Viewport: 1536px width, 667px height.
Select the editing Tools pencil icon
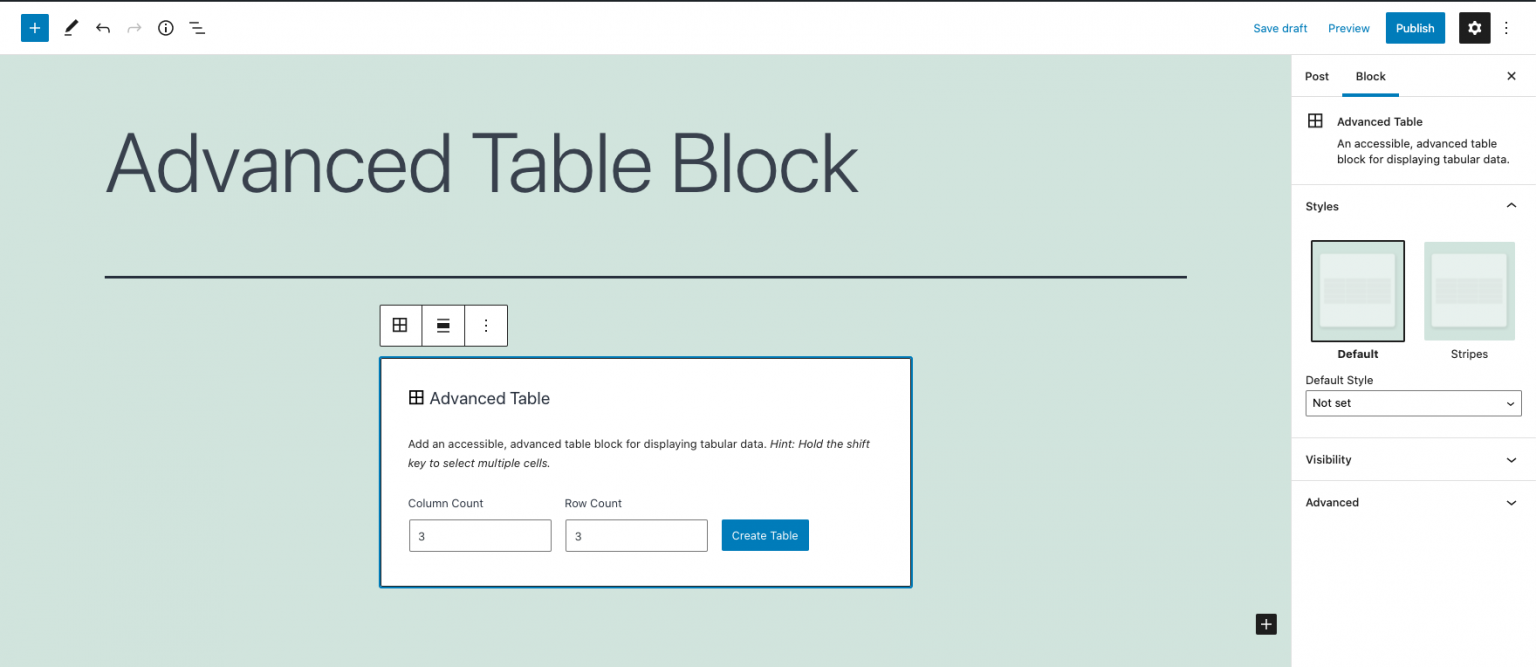coord(70,27)
